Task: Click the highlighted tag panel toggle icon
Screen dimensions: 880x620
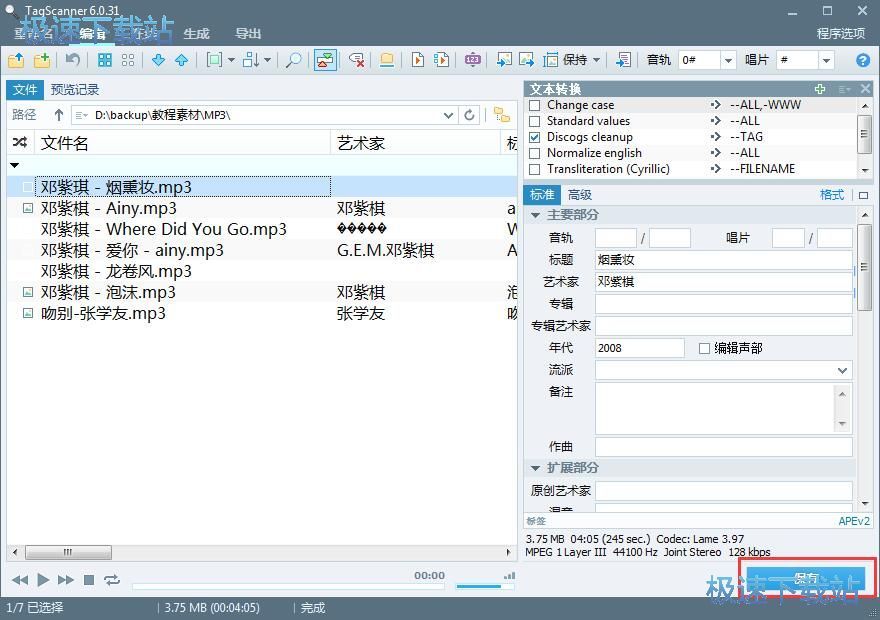Action: (325, 60)
